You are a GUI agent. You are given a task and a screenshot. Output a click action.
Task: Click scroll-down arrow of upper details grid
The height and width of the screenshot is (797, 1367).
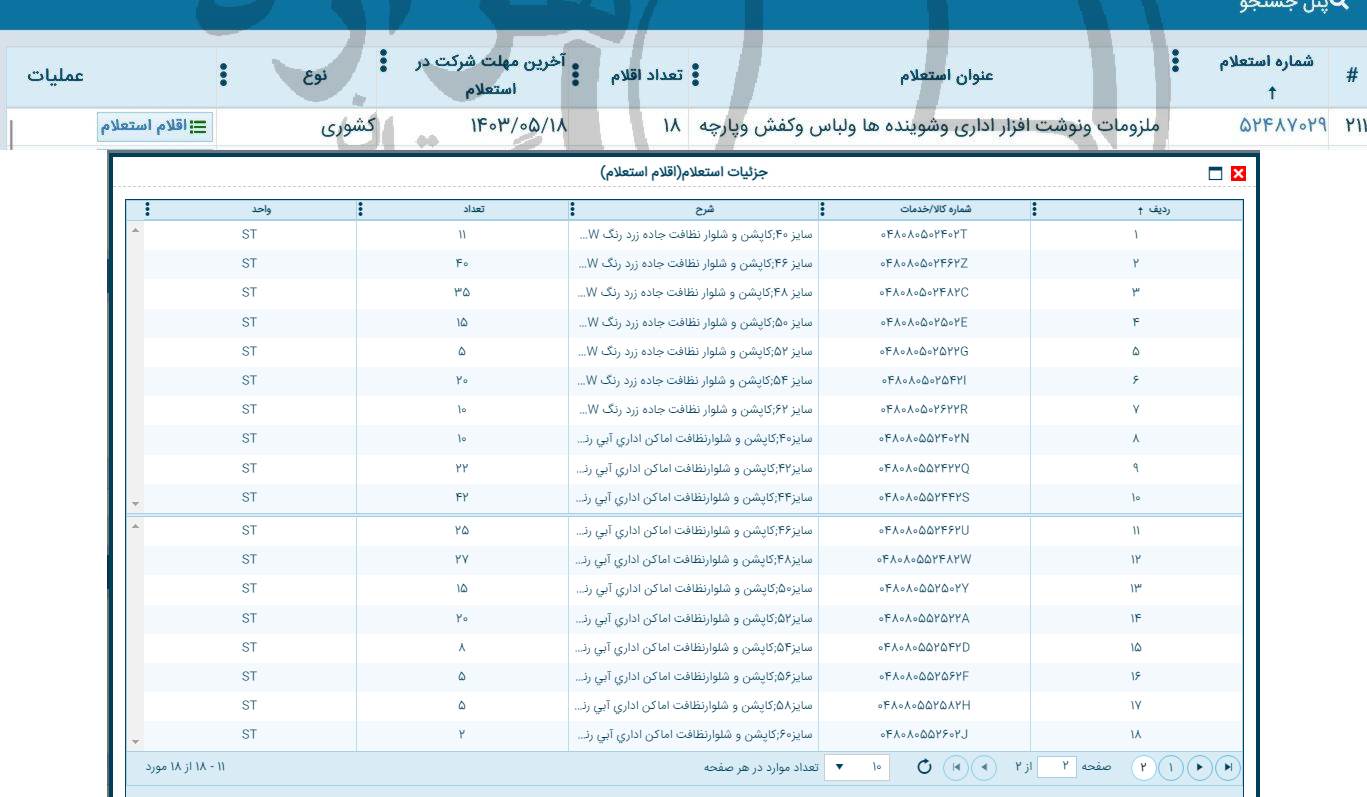click(136, 504)
